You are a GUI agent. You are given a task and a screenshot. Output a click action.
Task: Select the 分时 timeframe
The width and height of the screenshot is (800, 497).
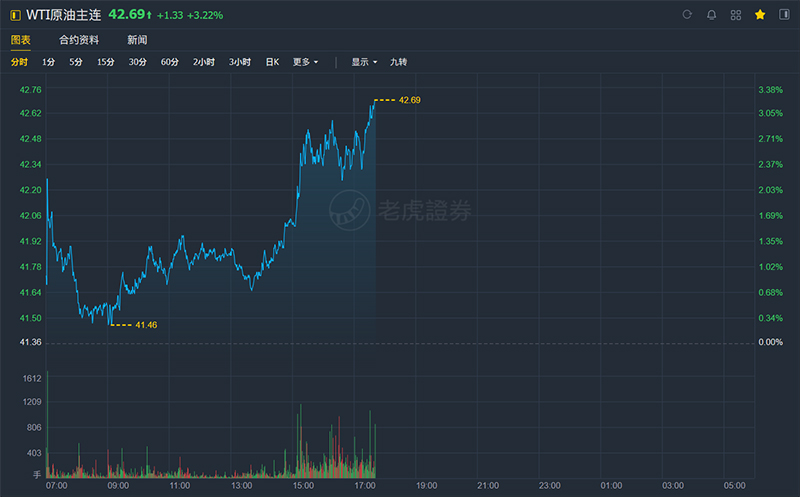20,62
